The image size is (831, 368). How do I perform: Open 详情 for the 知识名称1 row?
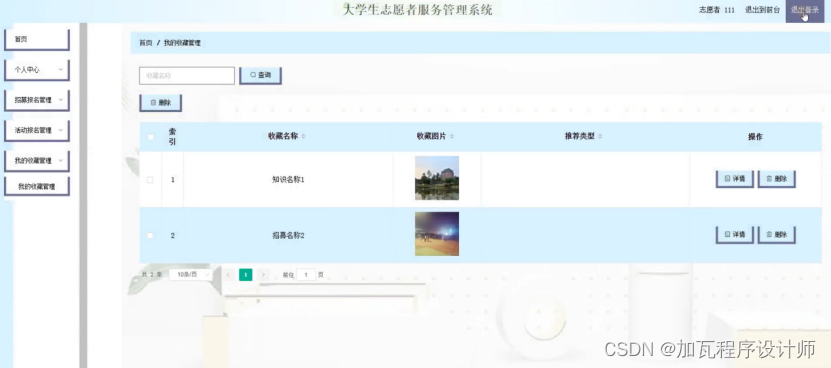(x=735, y=179)
